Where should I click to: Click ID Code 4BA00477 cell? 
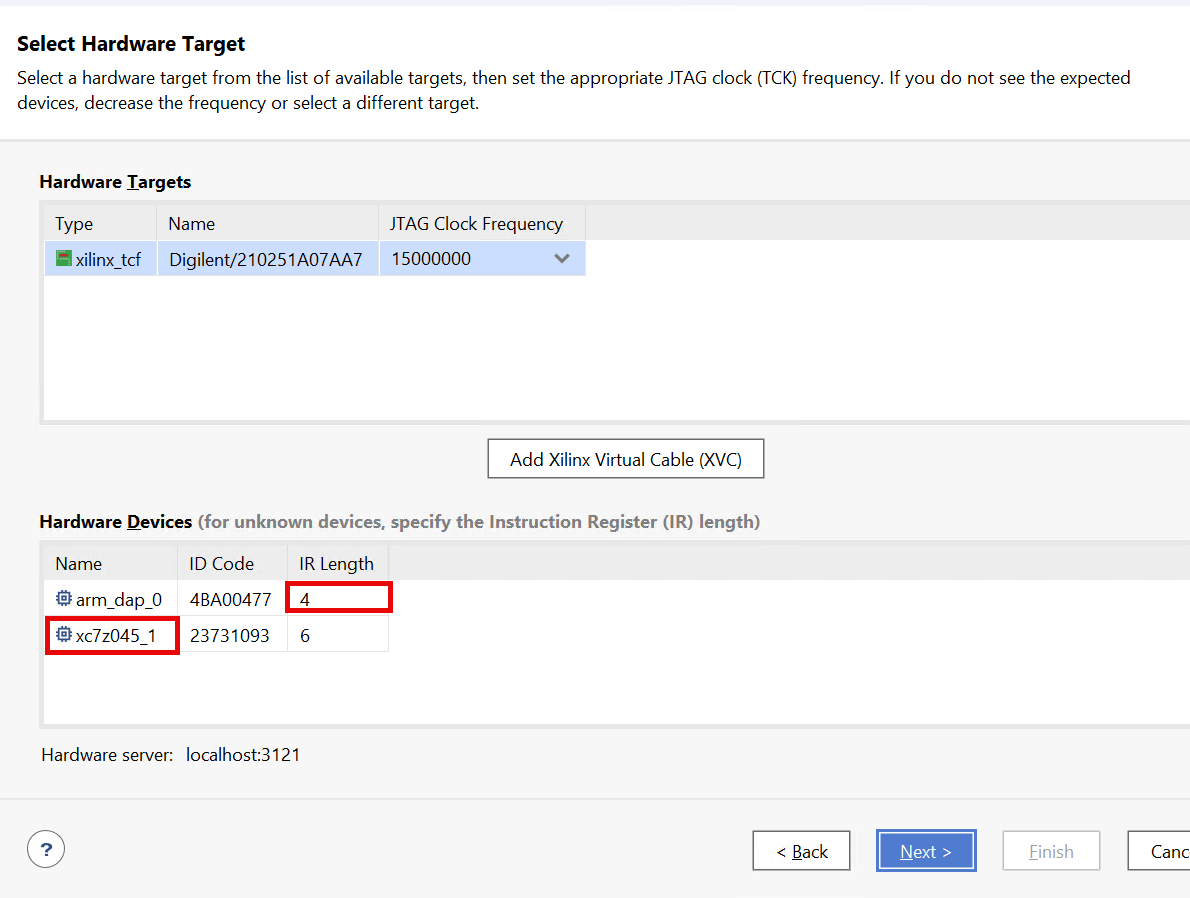231,599
